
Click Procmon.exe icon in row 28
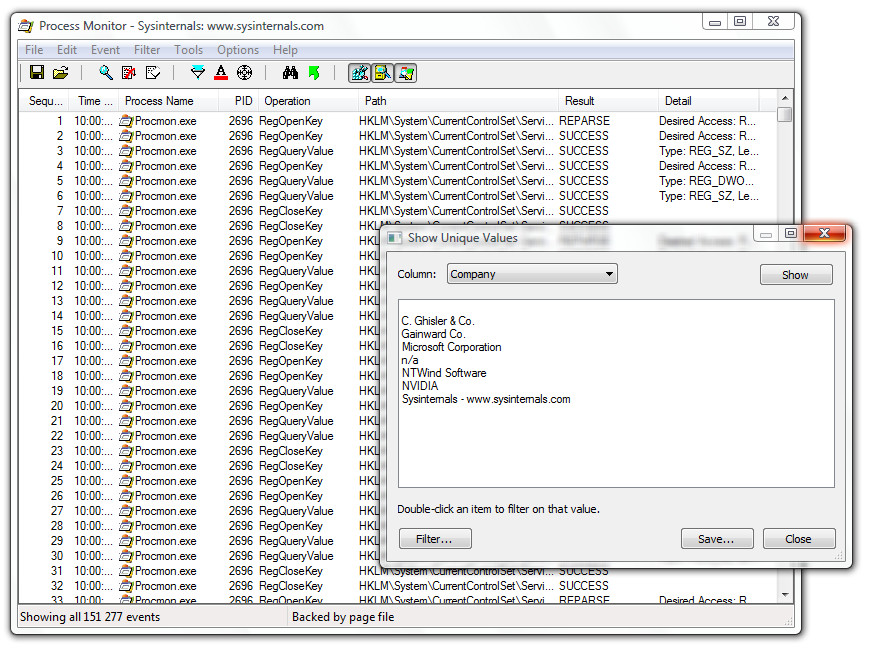coord(126,526)
